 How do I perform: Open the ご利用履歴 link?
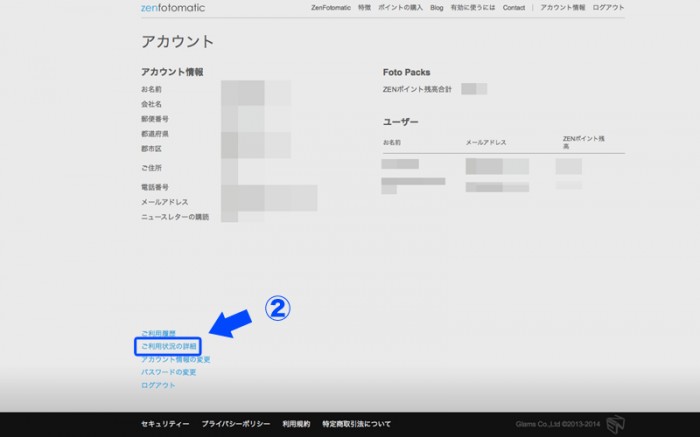pyautogui.click(x=158, y=333)
